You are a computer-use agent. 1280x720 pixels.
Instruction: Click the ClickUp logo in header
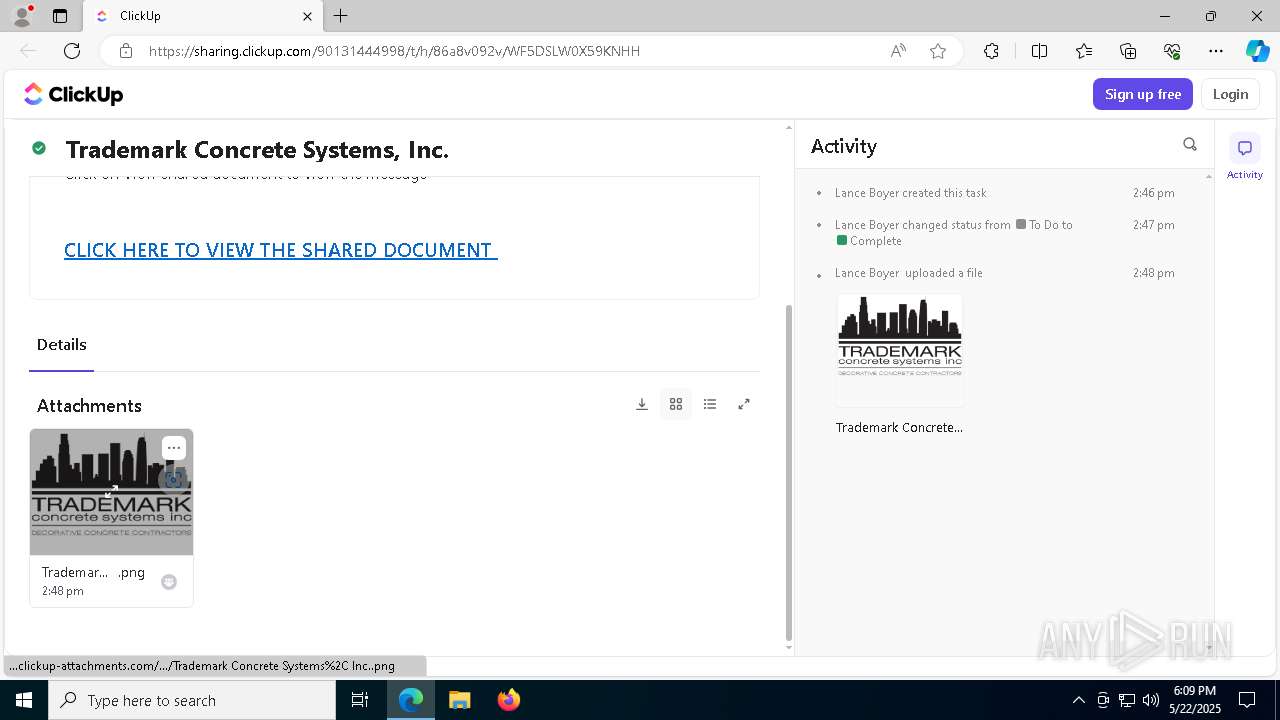(x=73, y=94)
